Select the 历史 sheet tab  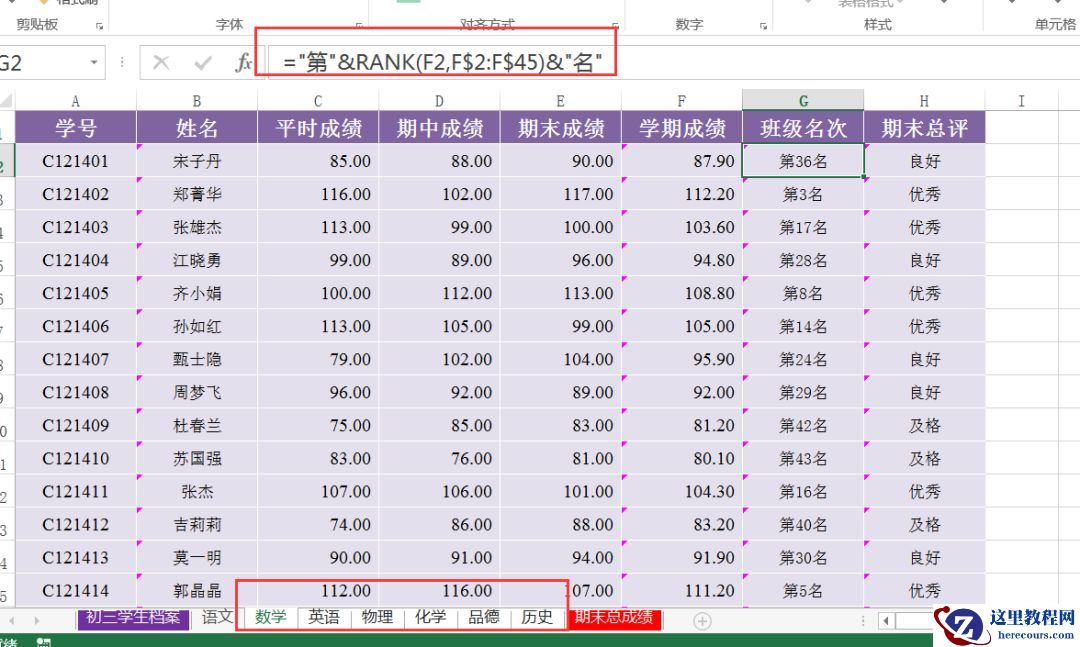click(x=537, y=617)
